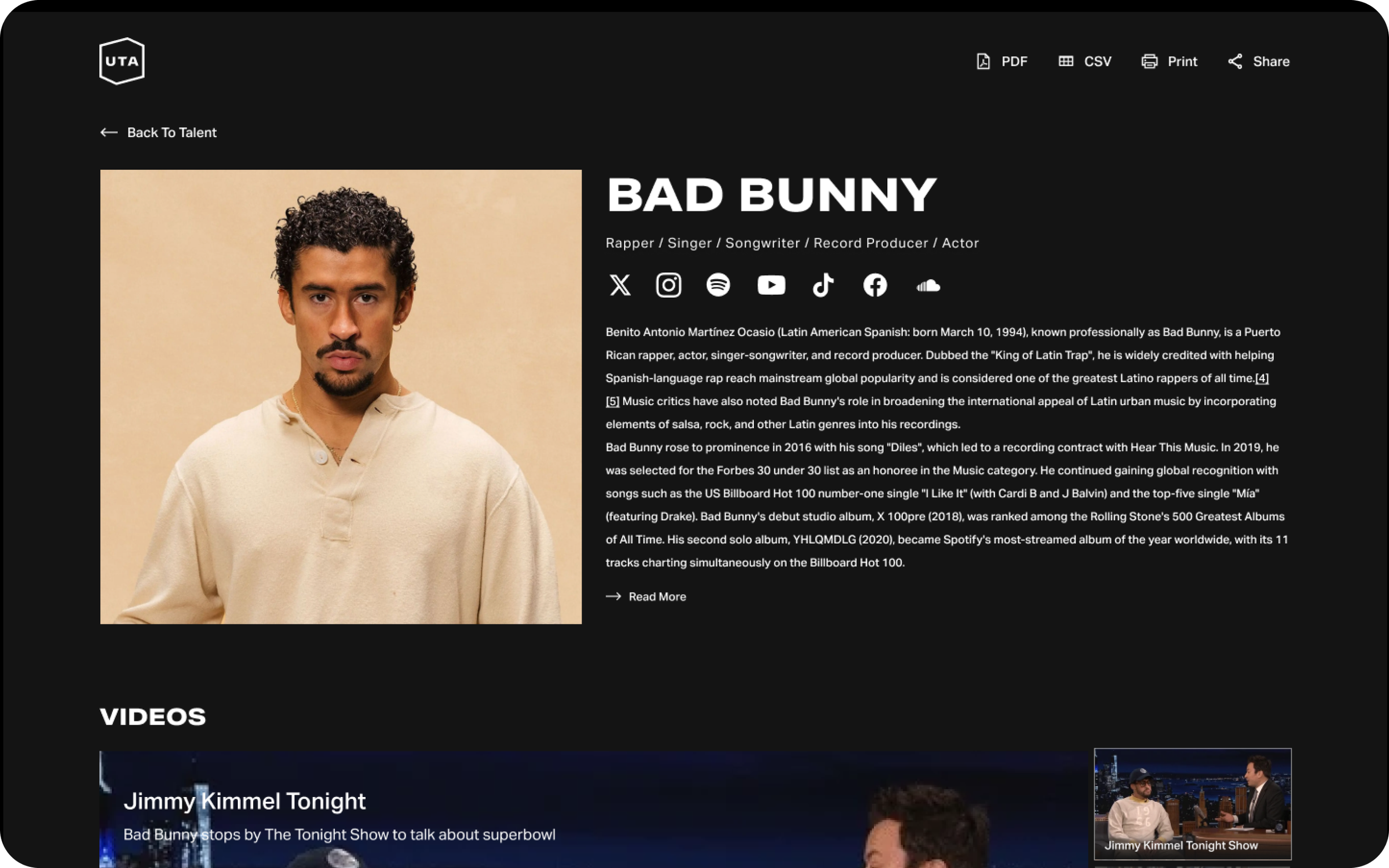
Task: Open citation link [5]
Action: pyautogui.click(x=613, y=402)
